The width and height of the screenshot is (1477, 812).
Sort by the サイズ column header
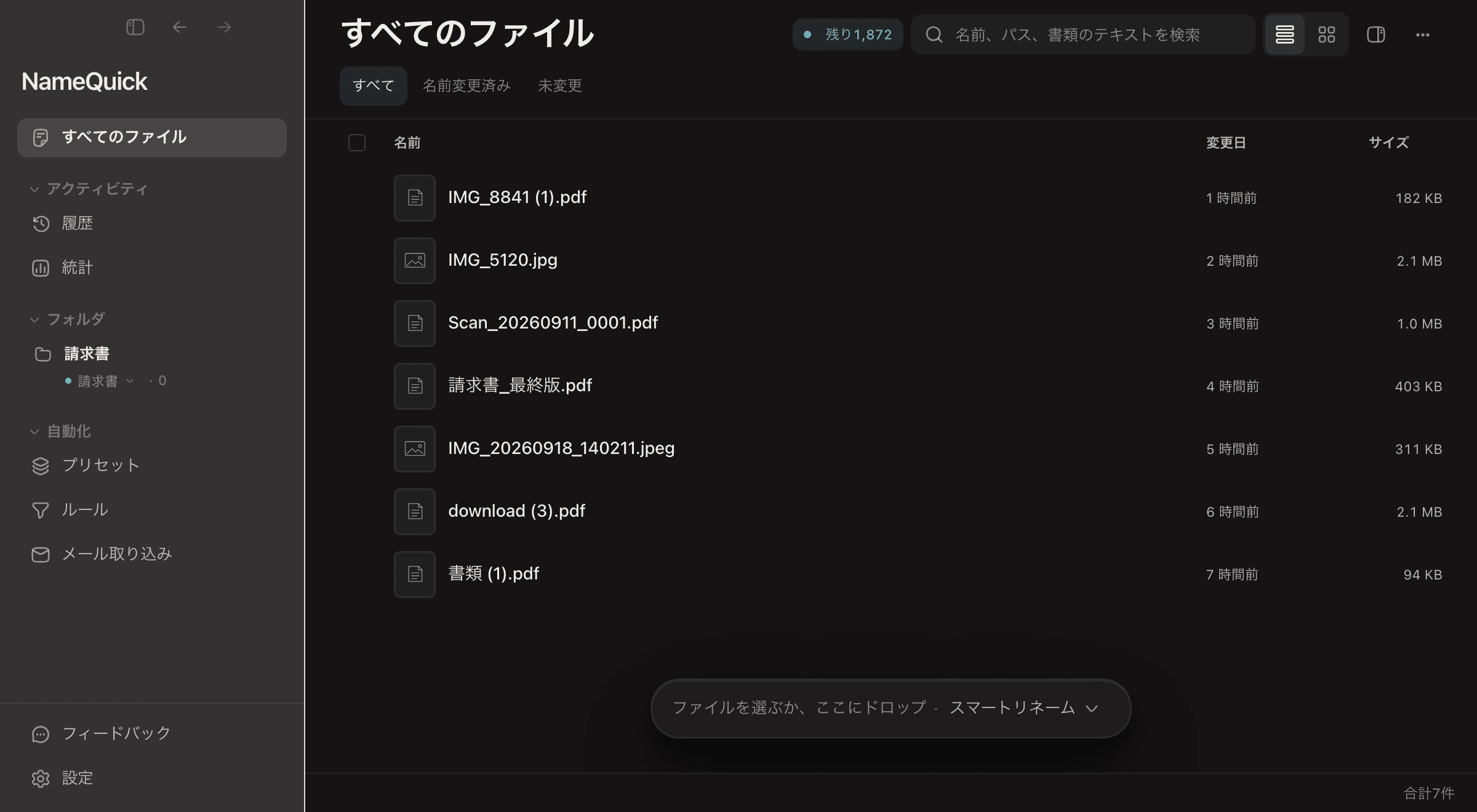tap(1388, 143)
